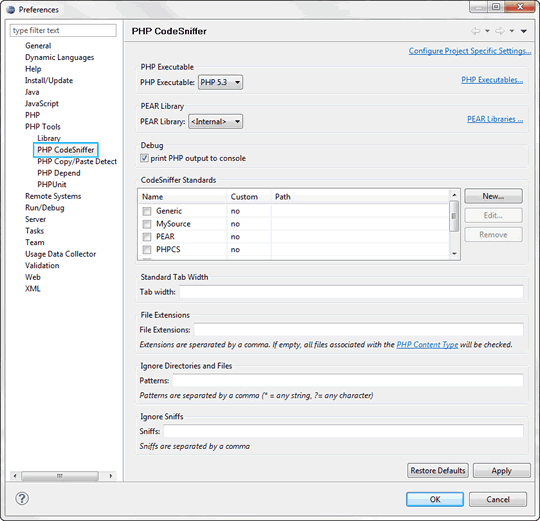The width and height of the screenshot is (540, 521).
Task: Select JavaScript preferences category
Action: (x=42, y=104)
